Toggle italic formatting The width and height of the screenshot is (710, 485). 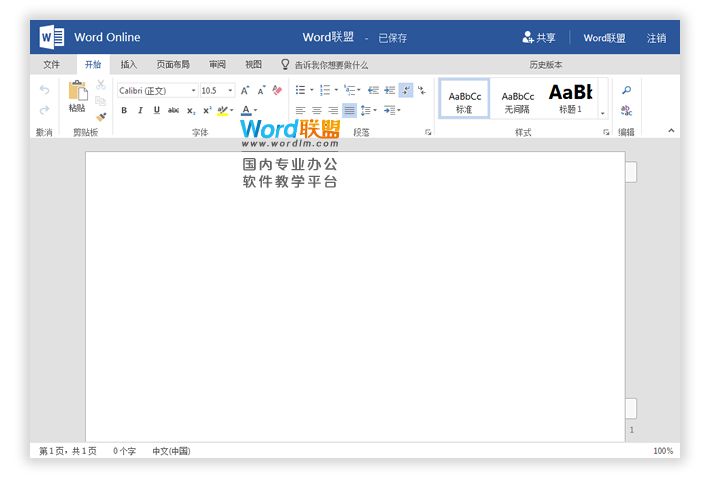click(140, 110)
